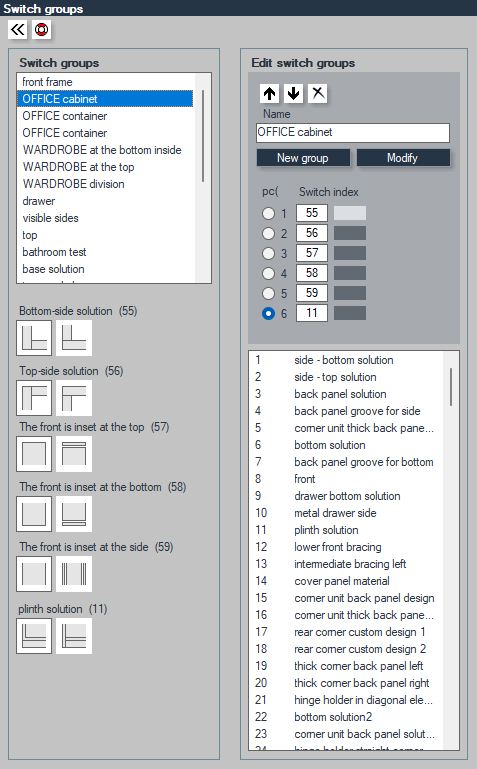Image resolution: width=477 pixels, height=769 pixels.
Task: Move group up with up arrow
Action: point(270,93)
